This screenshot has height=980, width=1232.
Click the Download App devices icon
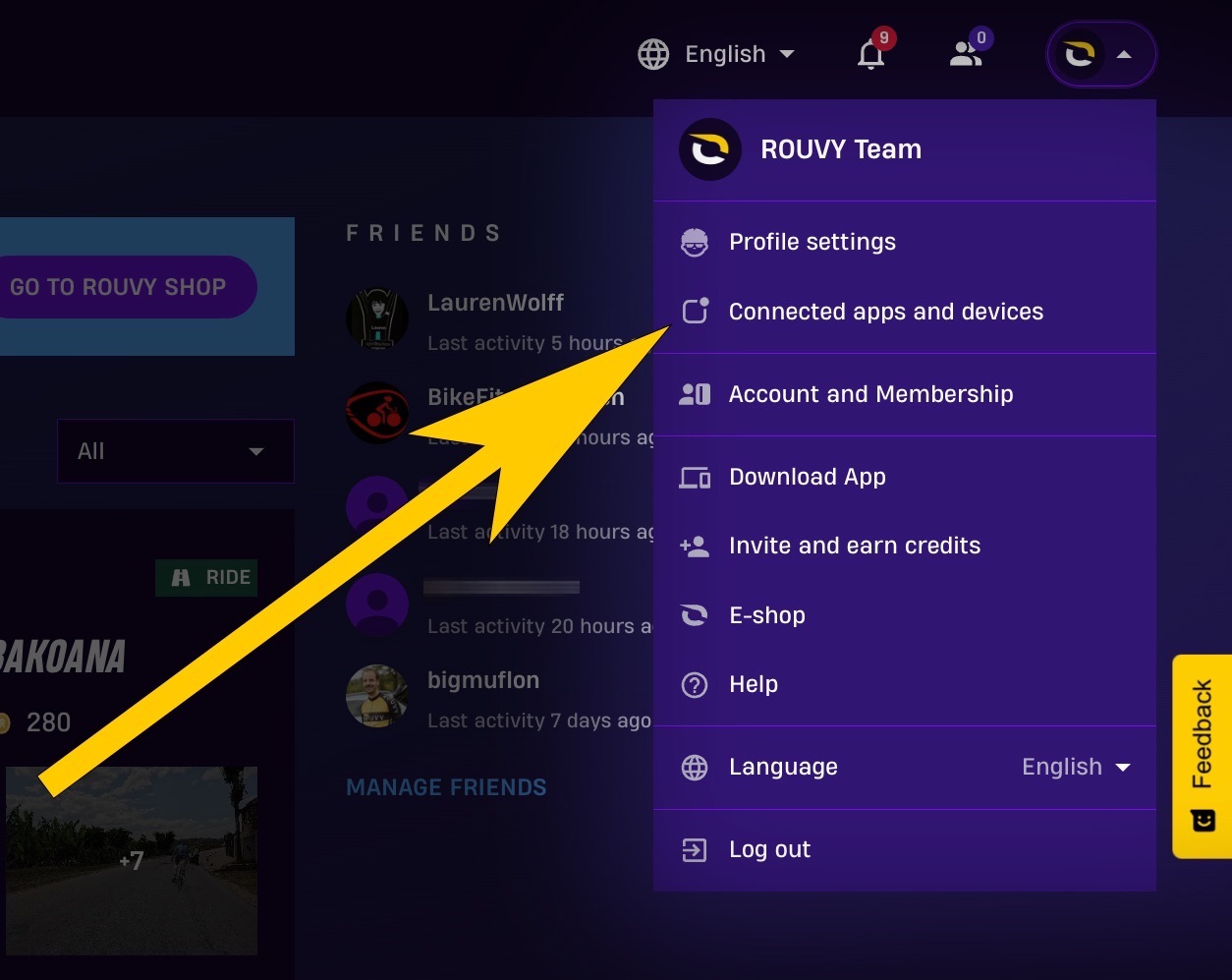click(695, 478)
